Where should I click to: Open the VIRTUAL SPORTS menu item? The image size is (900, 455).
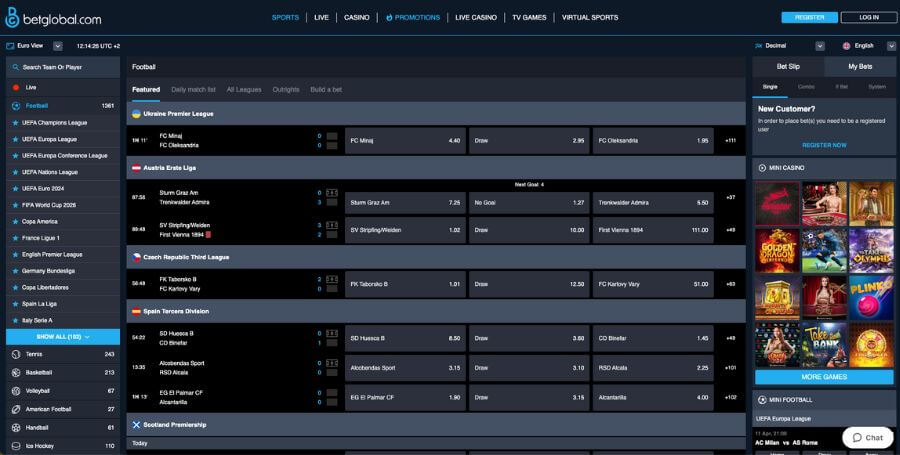(589, 18)
